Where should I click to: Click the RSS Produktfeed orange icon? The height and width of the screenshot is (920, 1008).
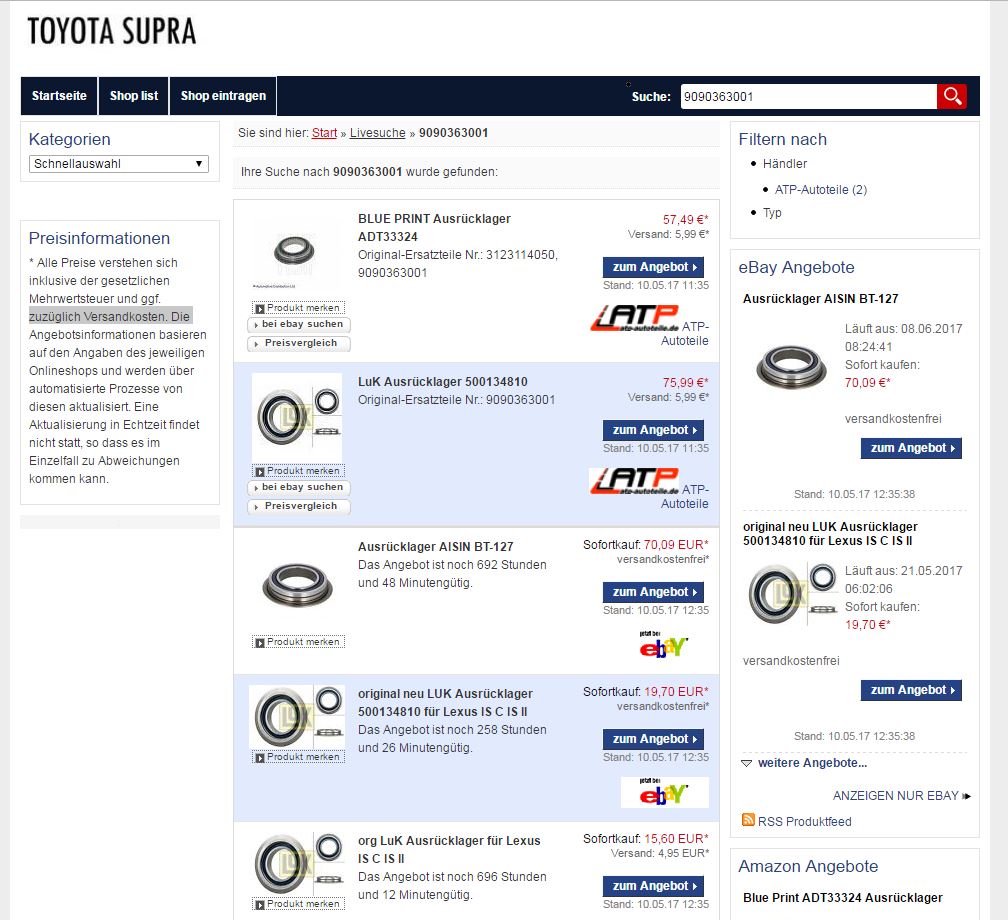pyautogui.click(x=748, y=820)
